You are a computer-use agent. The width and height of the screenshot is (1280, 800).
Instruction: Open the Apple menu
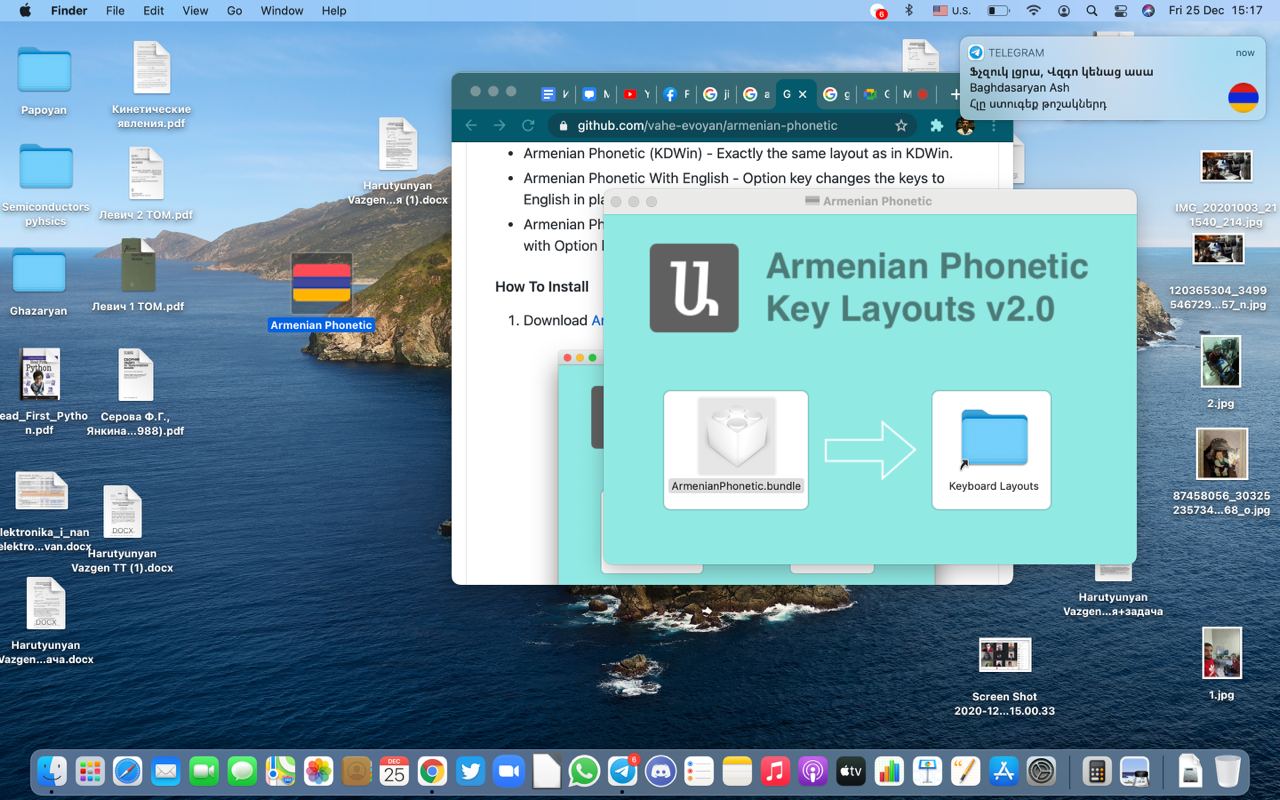point(24,11)
